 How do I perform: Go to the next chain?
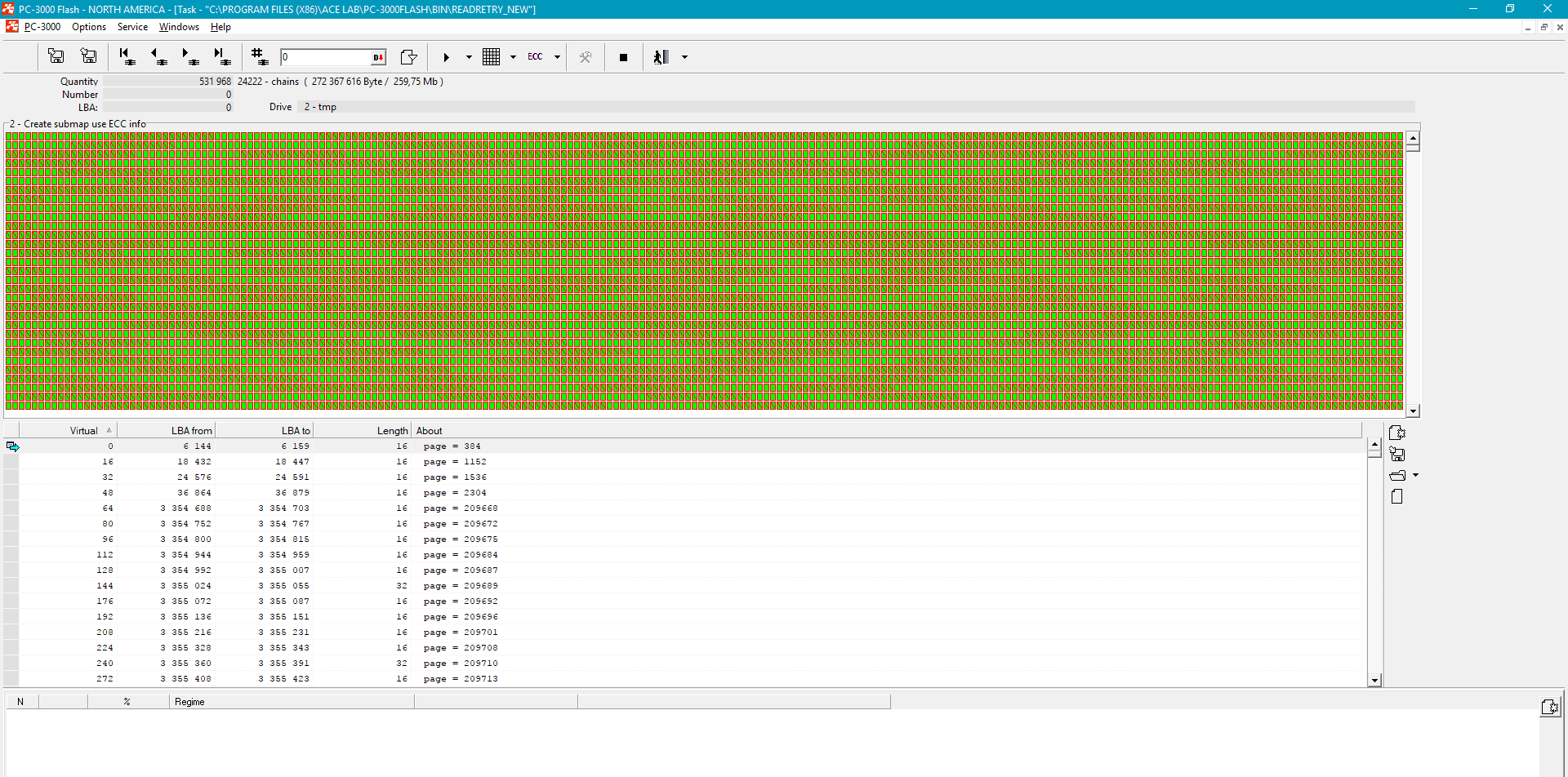pos(189,56)
